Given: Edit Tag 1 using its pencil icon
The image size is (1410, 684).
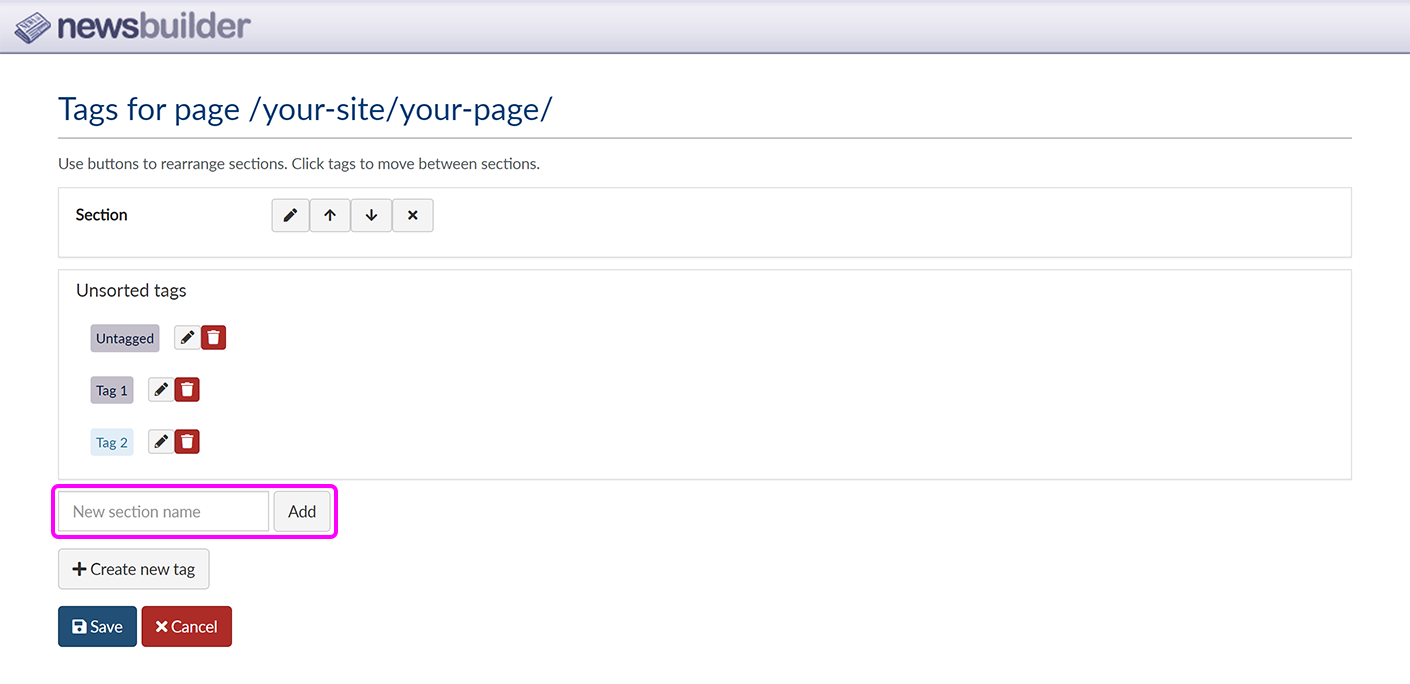Looking at the screenshot, I should [161, 390].
